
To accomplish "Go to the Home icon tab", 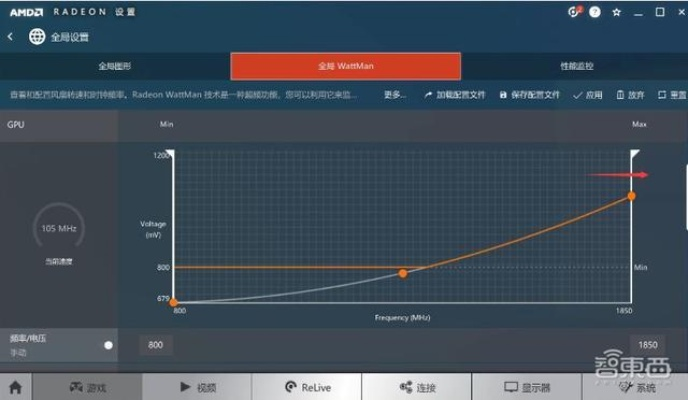I will click(15, 387).
